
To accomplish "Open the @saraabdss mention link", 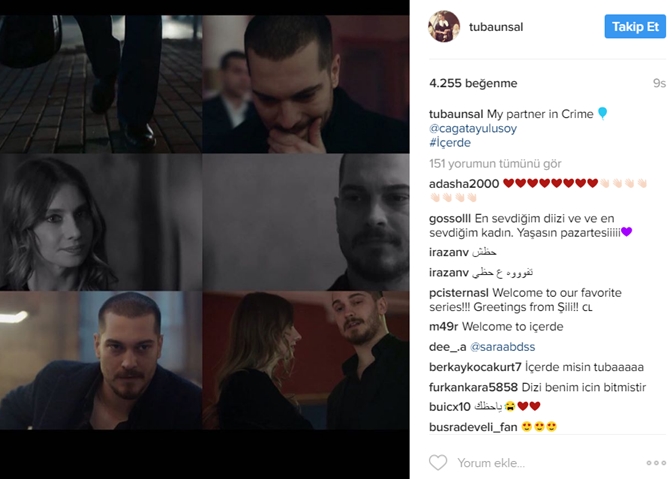I will tap(502, 347).
